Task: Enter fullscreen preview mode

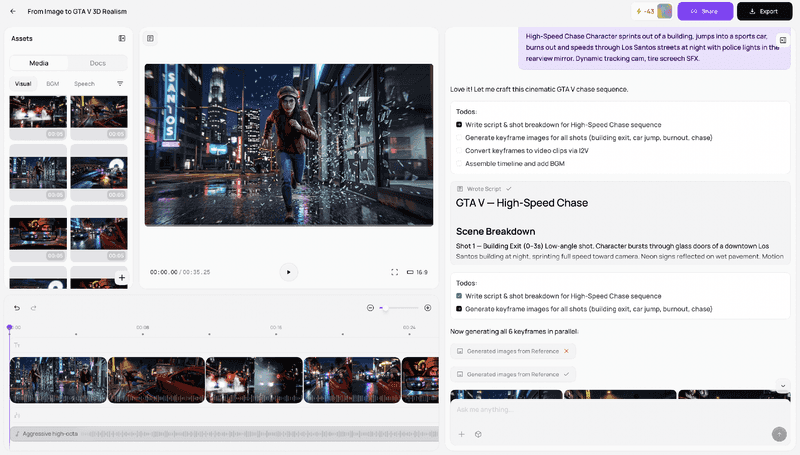Action: [394, 272]
